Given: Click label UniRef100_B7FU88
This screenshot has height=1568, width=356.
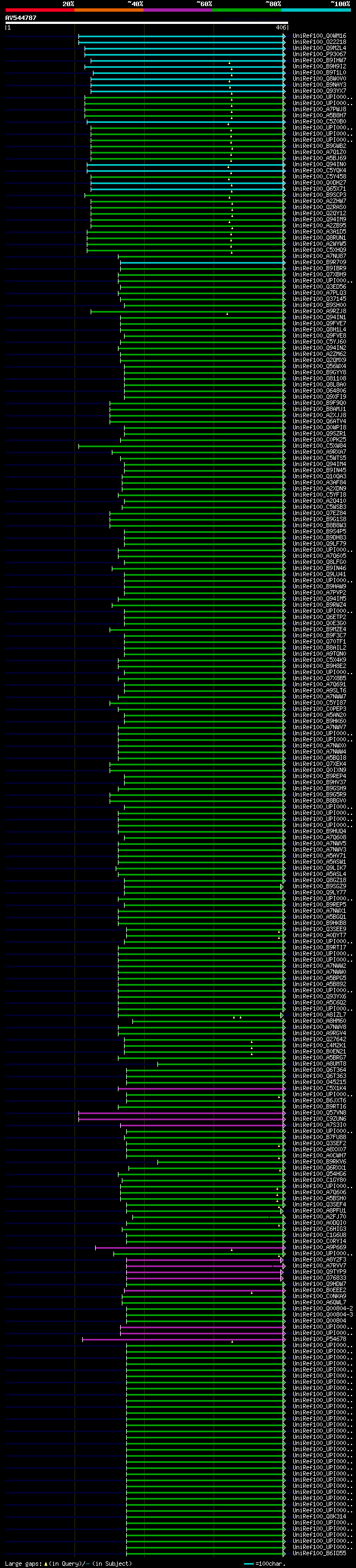Looking at the screenshot, I should click(319, 1137).
